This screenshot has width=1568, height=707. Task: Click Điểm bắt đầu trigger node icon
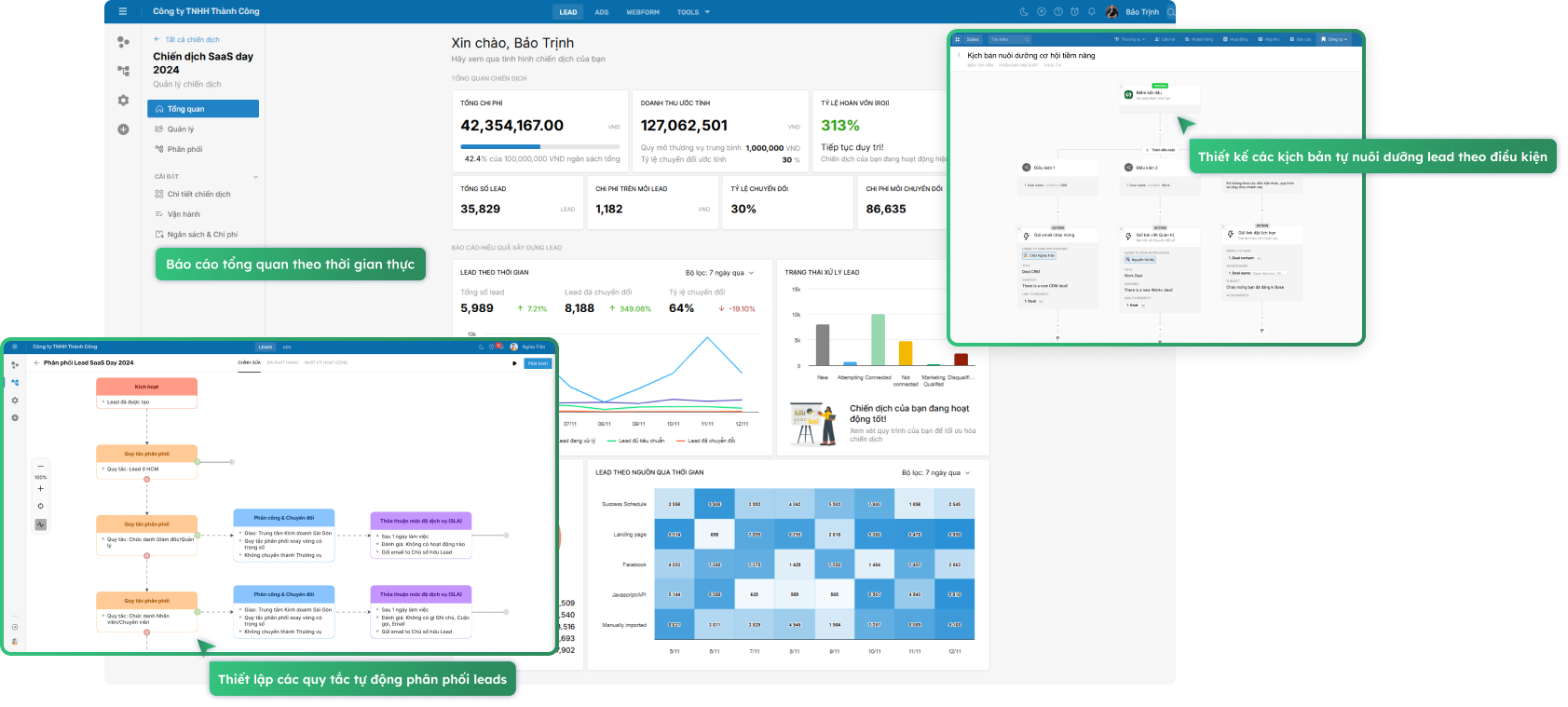(x=1128, y=94)
